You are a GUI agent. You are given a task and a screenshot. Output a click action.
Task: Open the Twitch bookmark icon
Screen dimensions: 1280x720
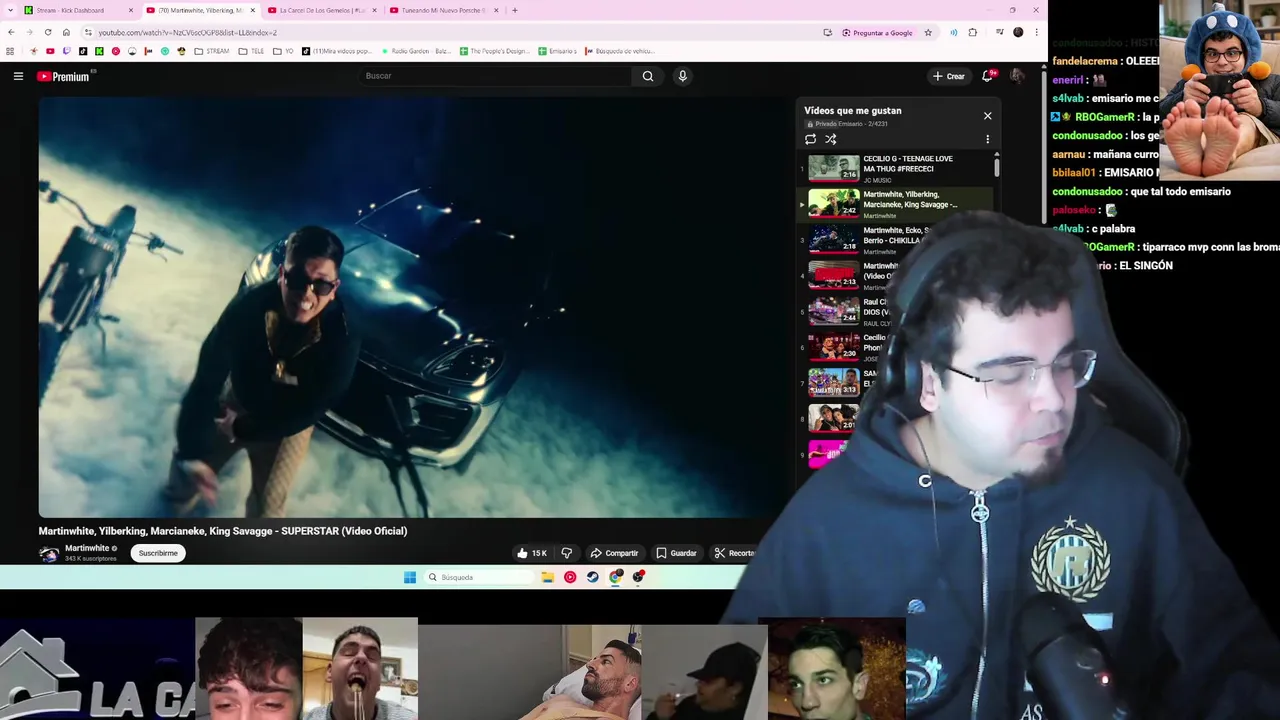(x=66, y=51)
